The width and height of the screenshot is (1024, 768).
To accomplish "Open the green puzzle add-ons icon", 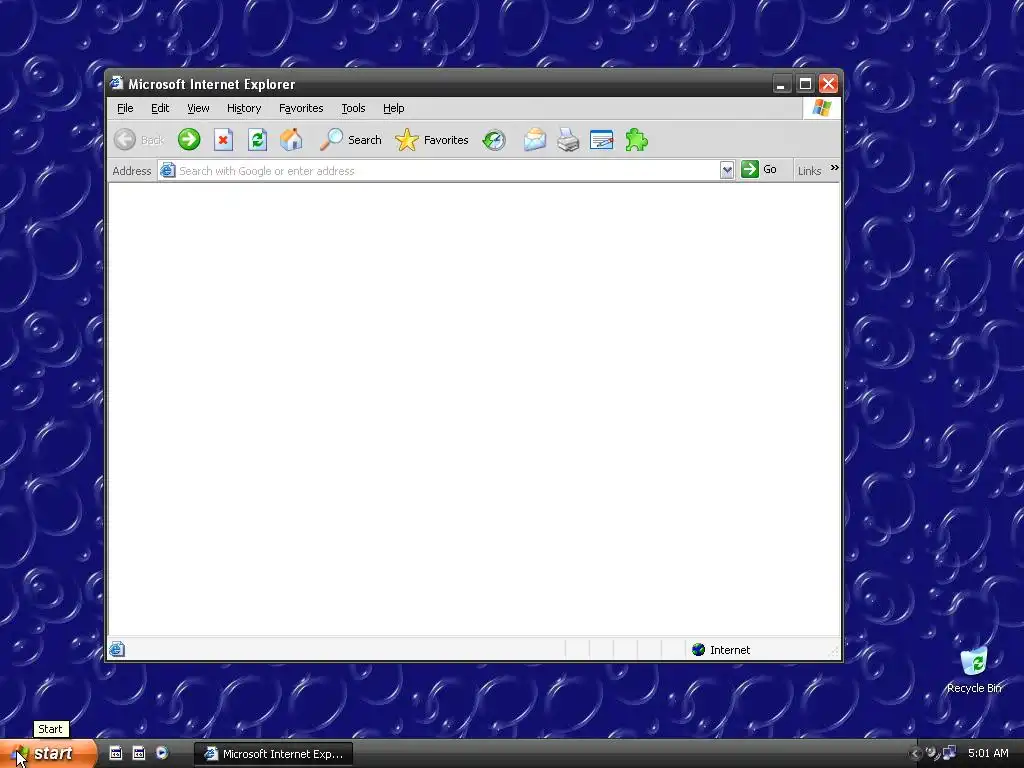I will 636,140.
